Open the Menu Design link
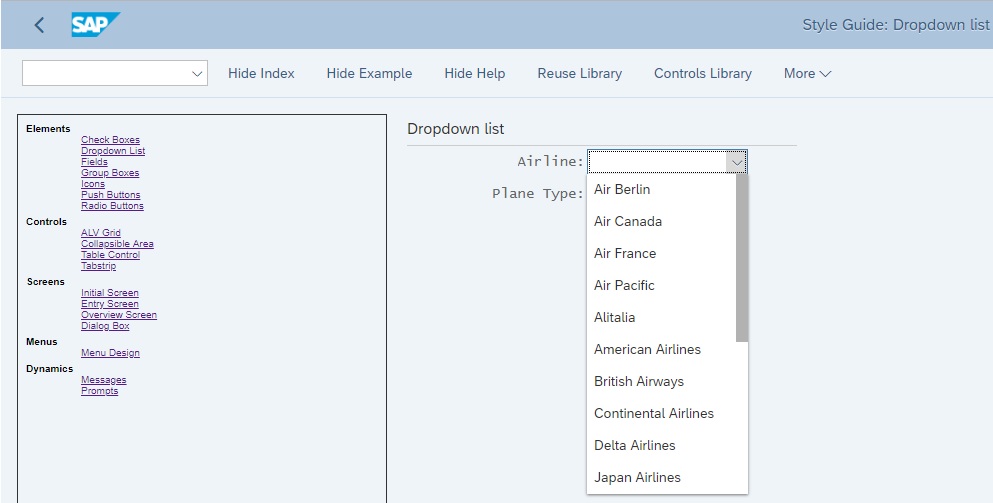Screen dimensions: 993x503 click(110, 353)
